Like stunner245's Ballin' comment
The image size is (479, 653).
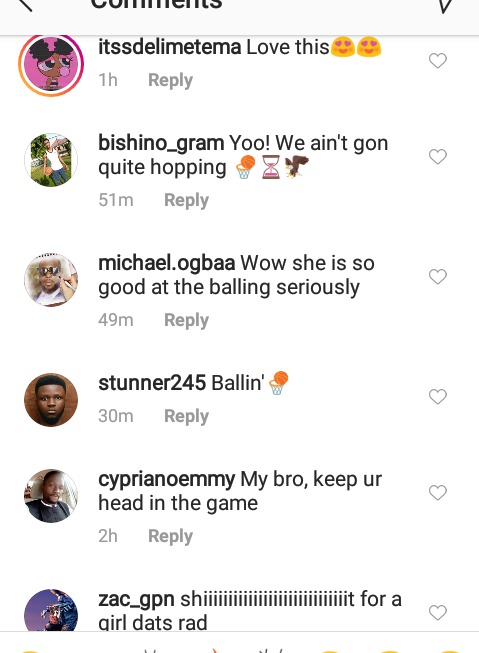(x=437, y=396)
